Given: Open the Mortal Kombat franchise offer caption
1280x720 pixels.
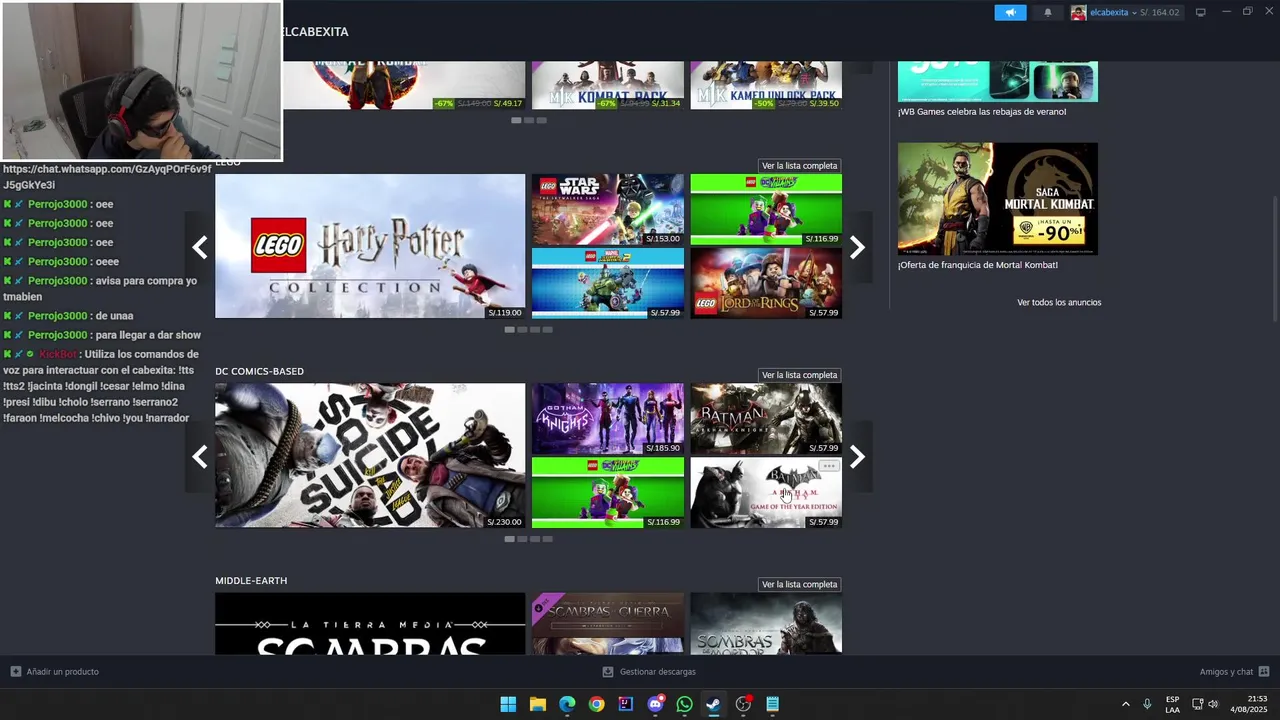Looking at the screenshot, I should pyautogui.click(x=977, y=265).
